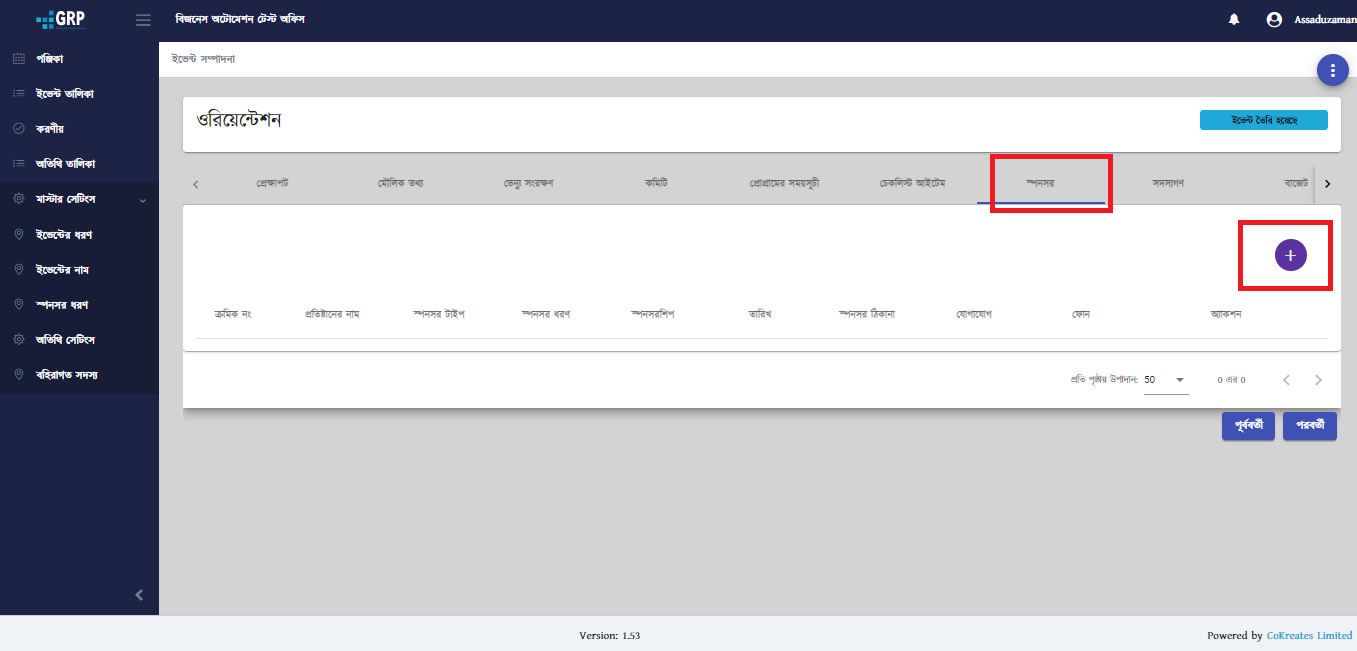
Task: Click the GRP logo
Action: (61, 19)
